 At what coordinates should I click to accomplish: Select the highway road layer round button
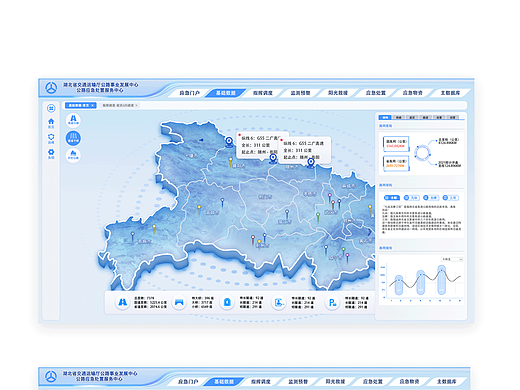(73, 120)
